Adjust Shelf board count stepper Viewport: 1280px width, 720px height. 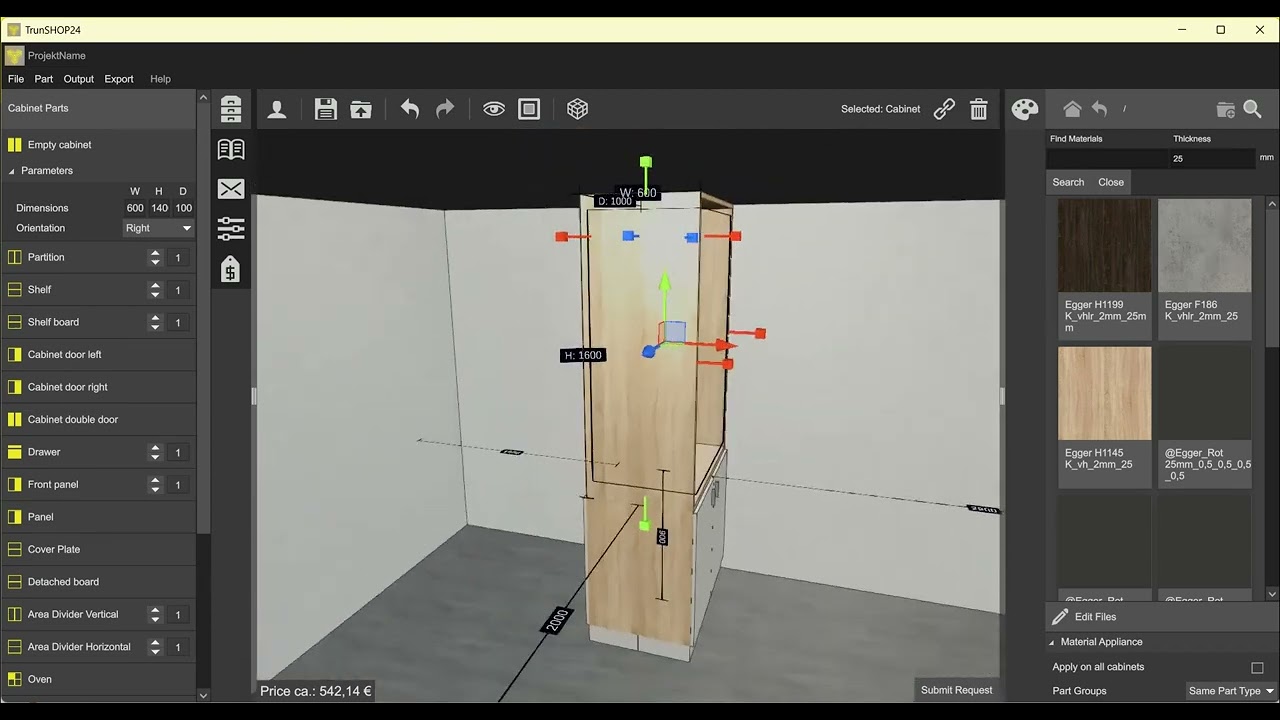[x=155, y=322]
